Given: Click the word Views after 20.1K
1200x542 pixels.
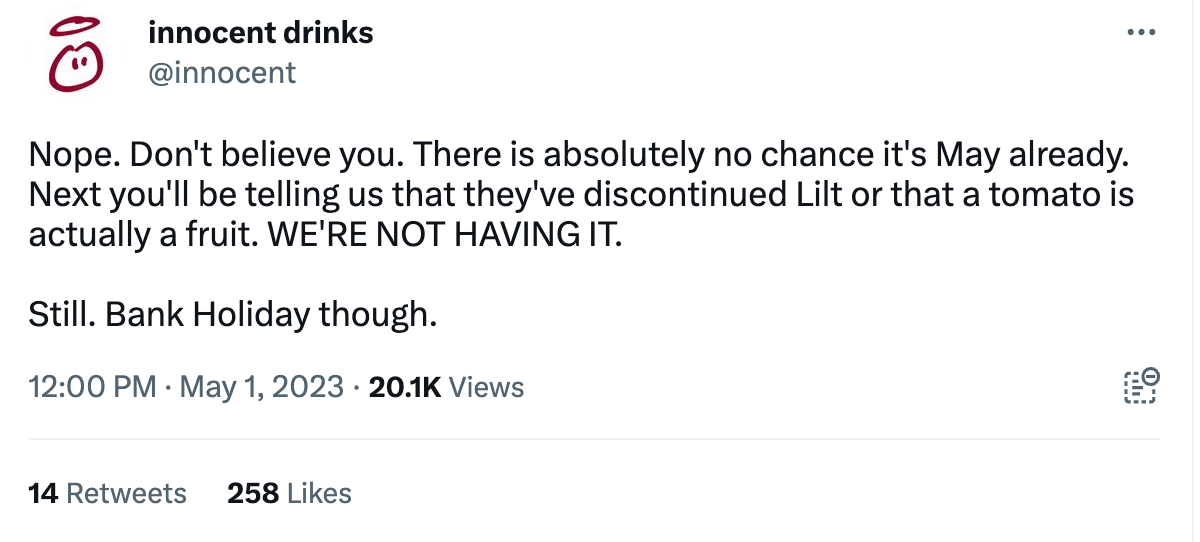Looking at the screenshot, I should (487, 387).
